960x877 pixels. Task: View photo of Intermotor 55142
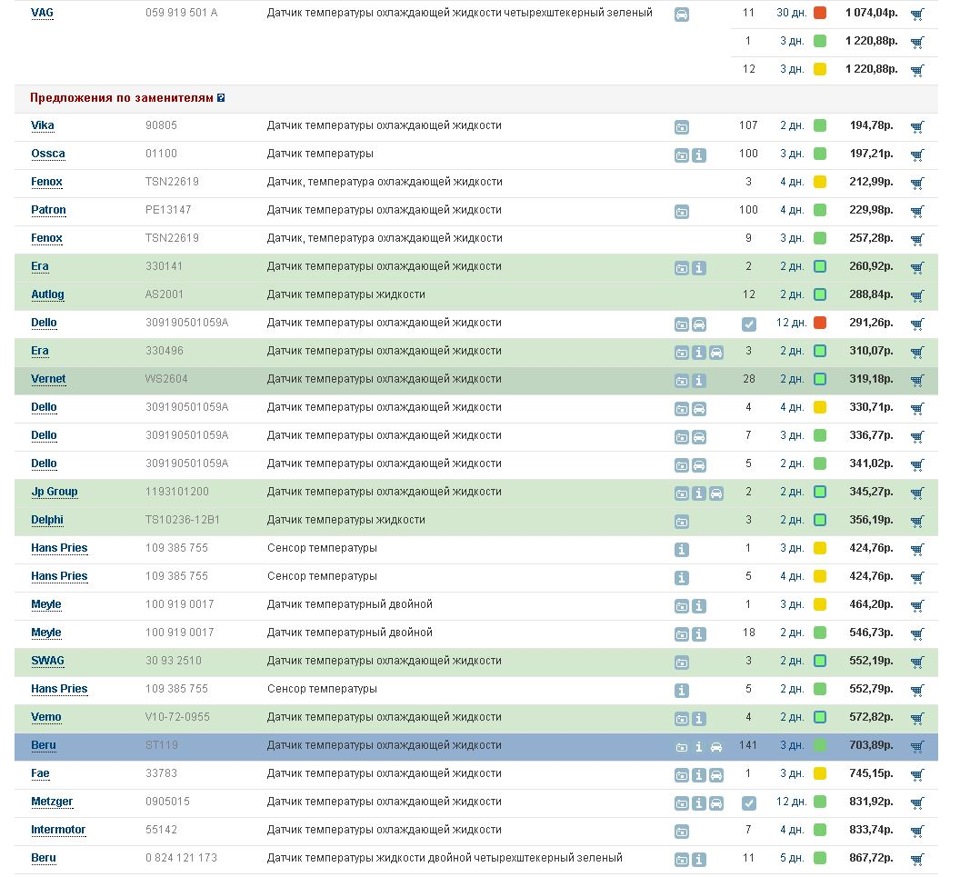click(x=681, y=832)
